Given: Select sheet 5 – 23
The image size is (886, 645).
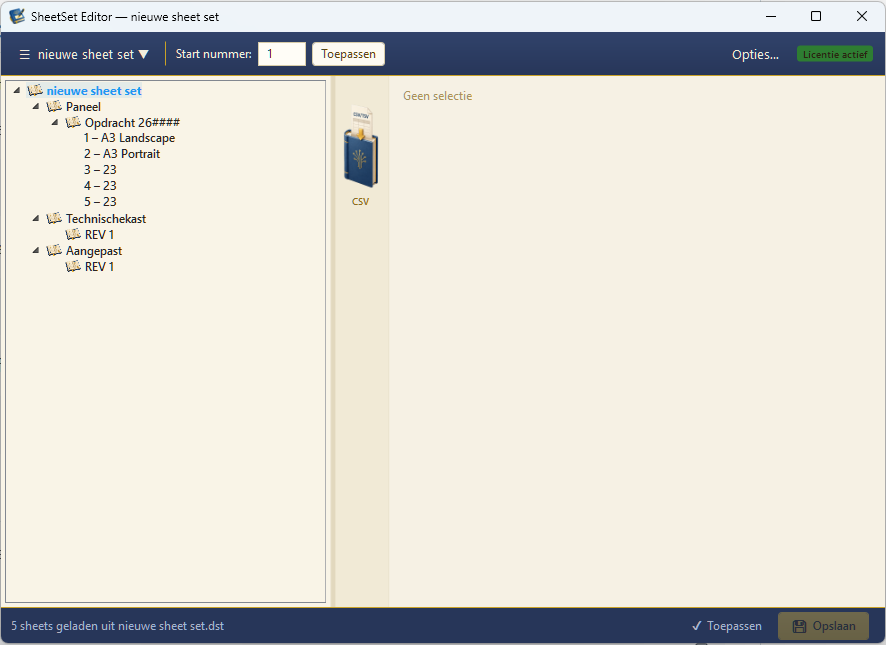Looking at the screenshot, I should 100,202.
